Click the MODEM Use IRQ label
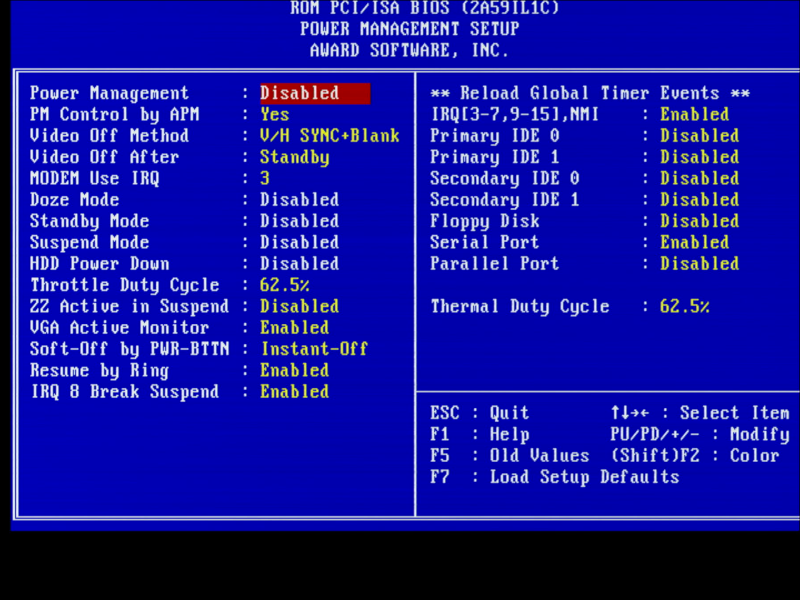This screenshot has width=800, height=600. 94,178
